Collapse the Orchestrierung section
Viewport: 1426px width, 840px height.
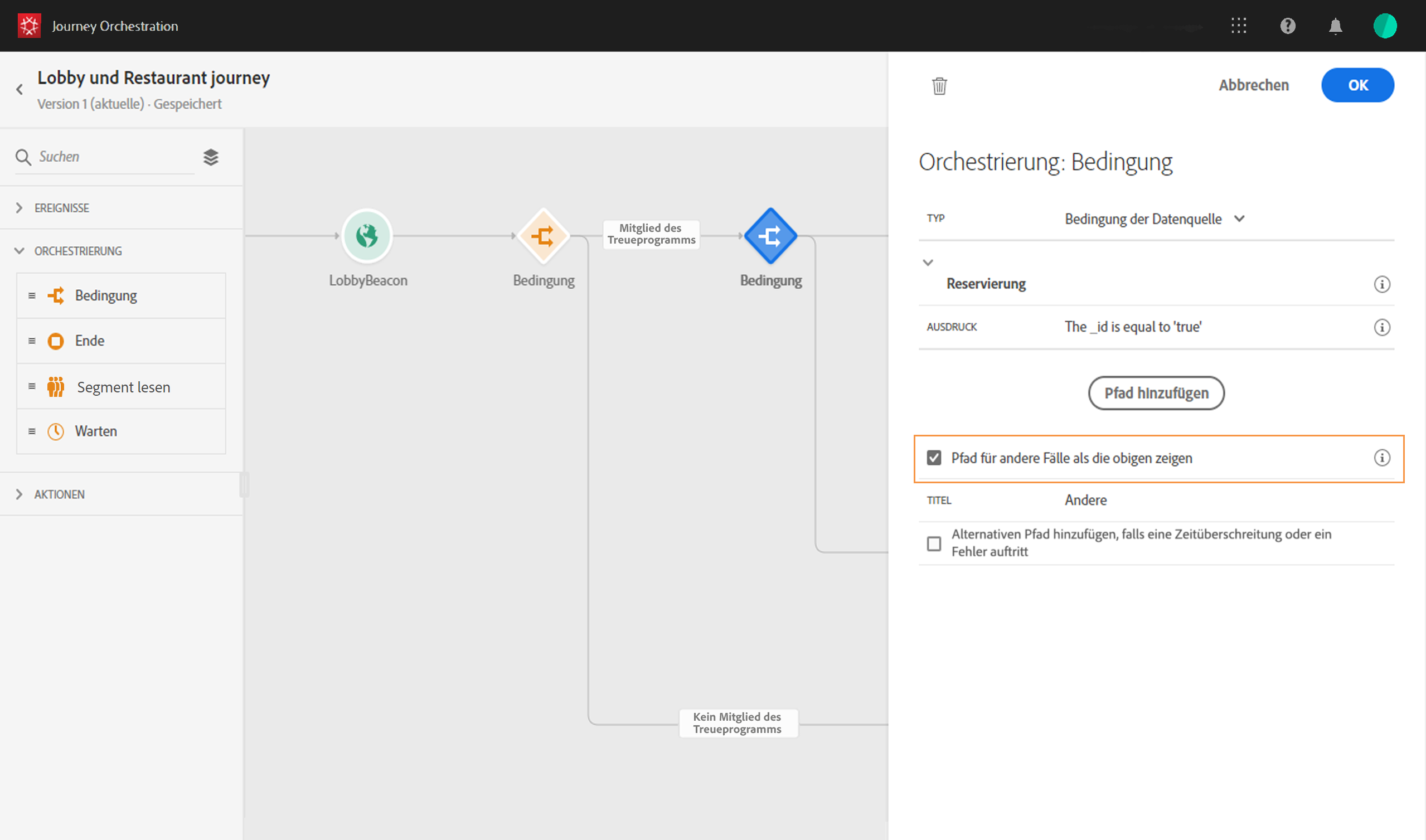[x=77, y=251]
